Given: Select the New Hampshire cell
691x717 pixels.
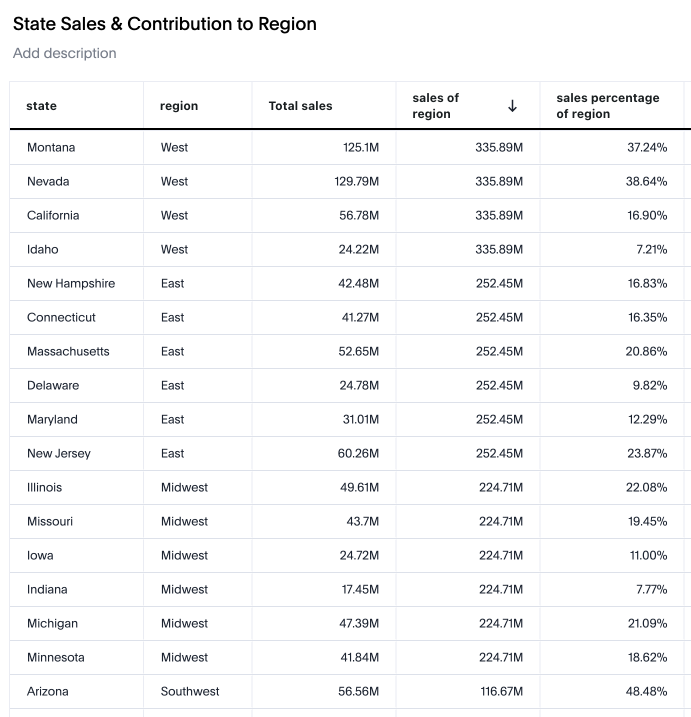Looking at the screenshot, I should 71,284.
